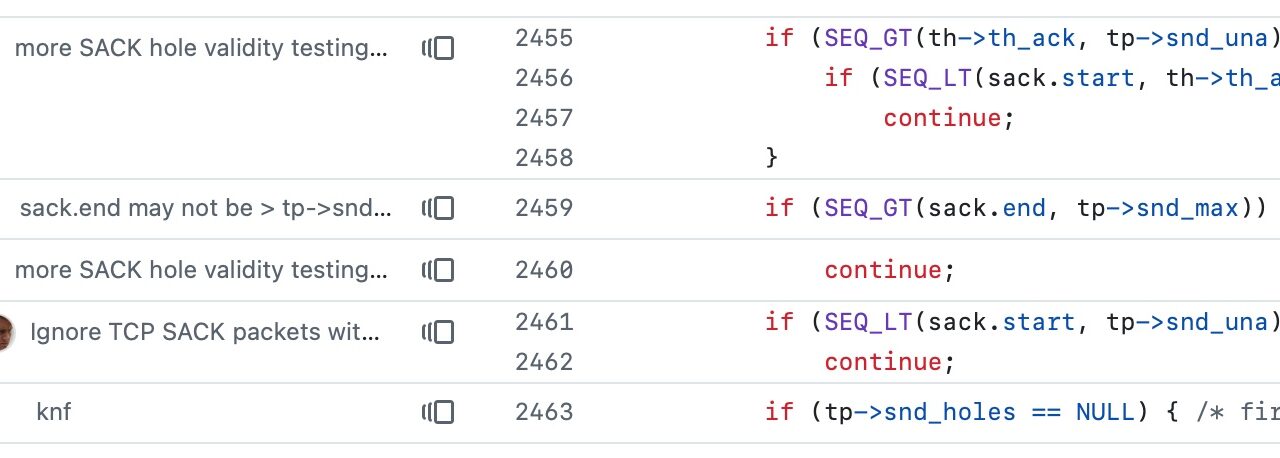
Task: View blame prior to change at line 2461
Action: (438, 332)
